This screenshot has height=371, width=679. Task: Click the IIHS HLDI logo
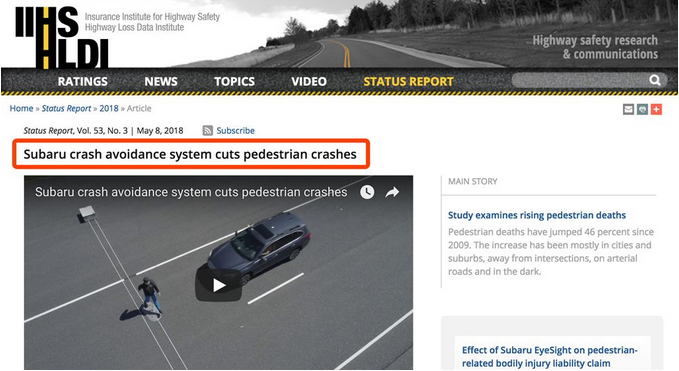tap(62, 37)
